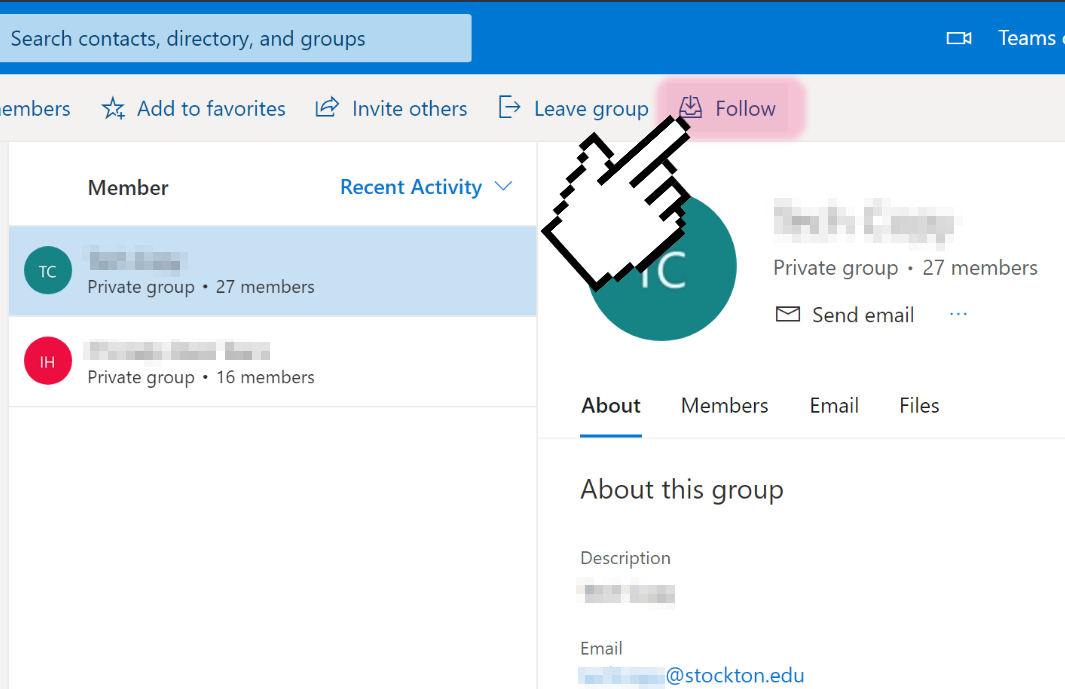Send email to the group

[x=845, y=315]
